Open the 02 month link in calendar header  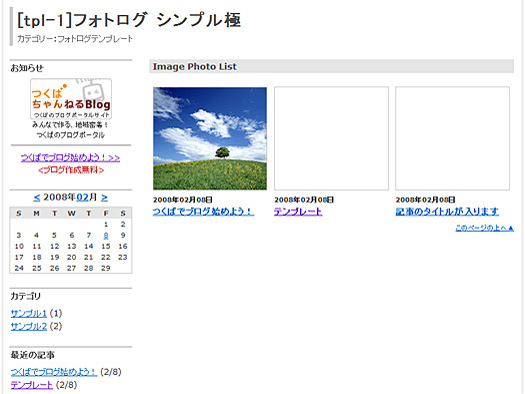[82, 197]
